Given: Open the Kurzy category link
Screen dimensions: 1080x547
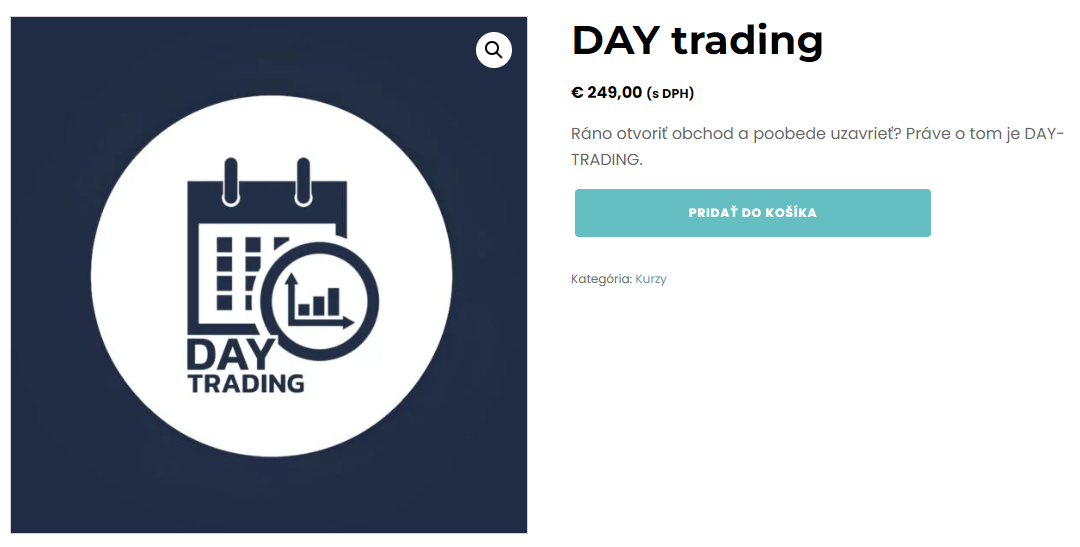Looking at the screenshot, I should tap(651, 279).
